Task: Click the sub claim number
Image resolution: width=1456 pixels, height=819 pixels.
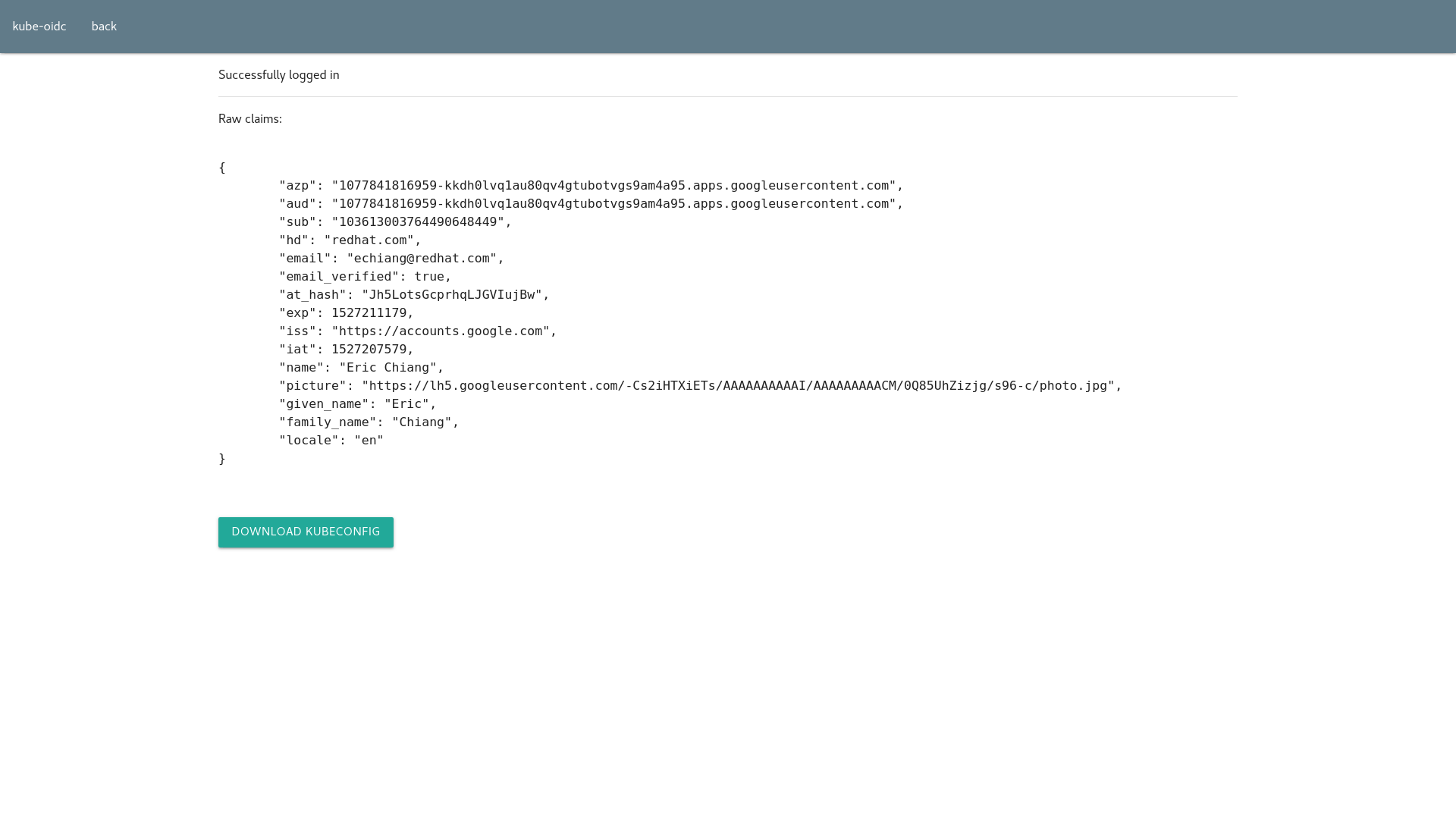Action: [x=418, y=222]
